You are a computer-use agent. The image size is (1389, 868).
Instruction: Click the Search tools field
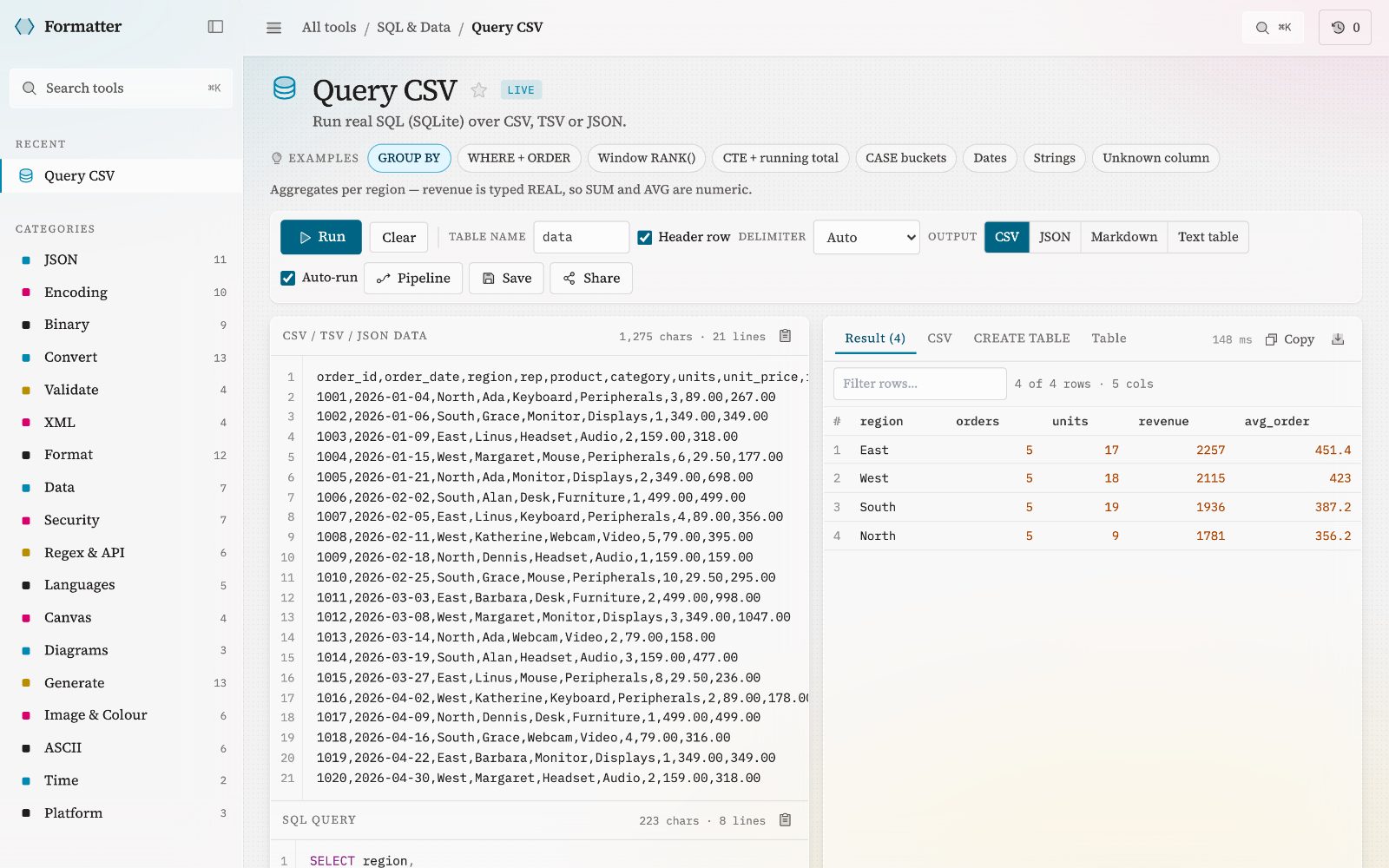click(121, 88)
